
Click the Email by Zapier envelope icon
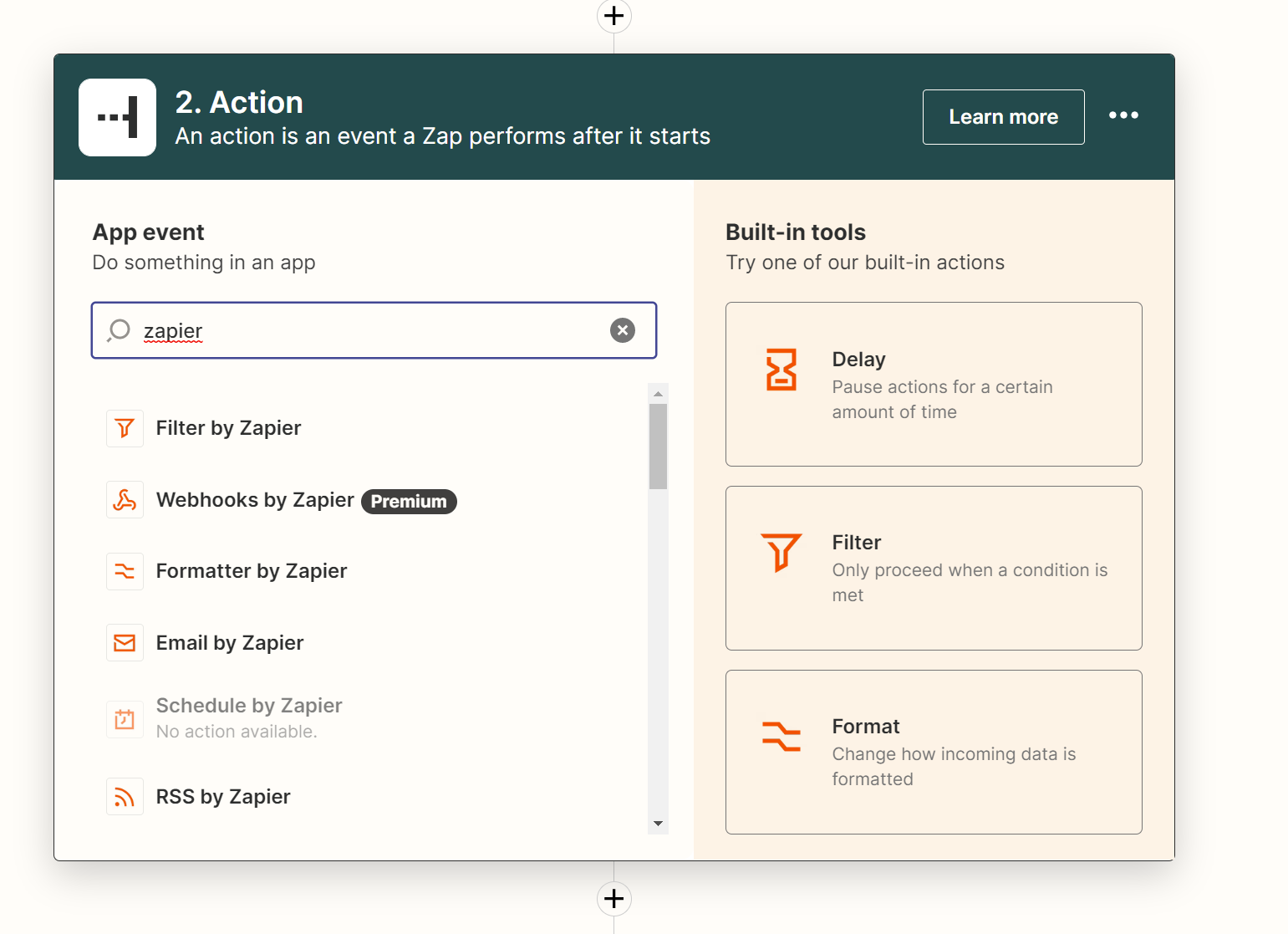(125, 643)
